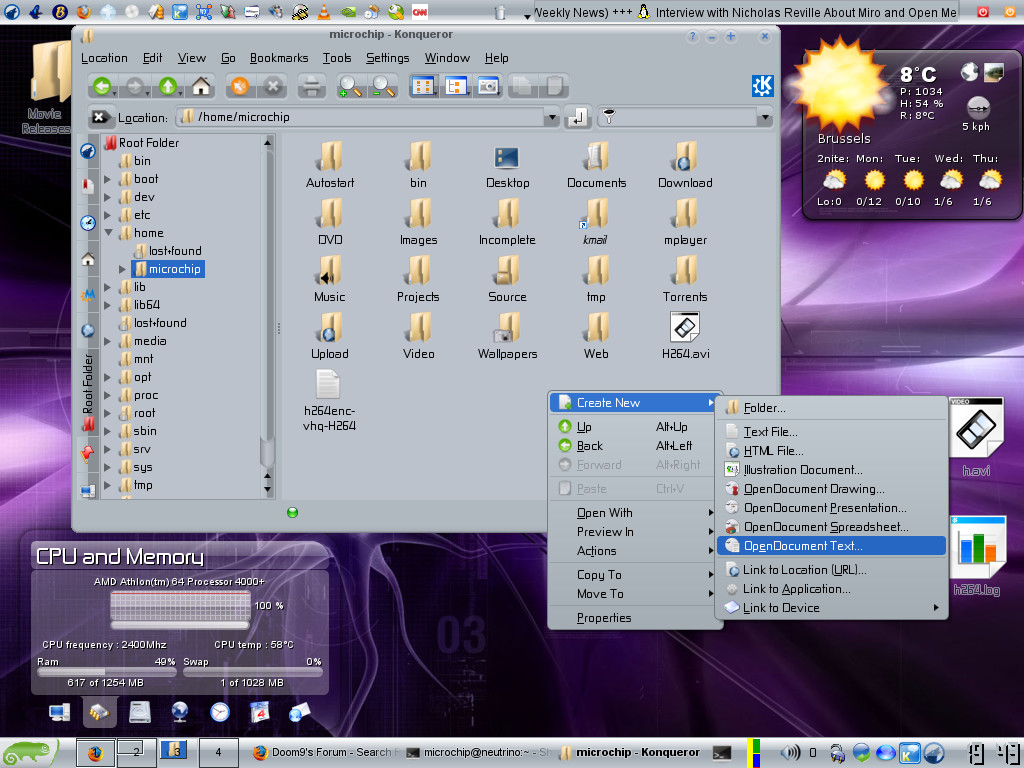Open the H264.avi video file
The width and height of the screenshot is (1024, 768).
click(685, 336)
